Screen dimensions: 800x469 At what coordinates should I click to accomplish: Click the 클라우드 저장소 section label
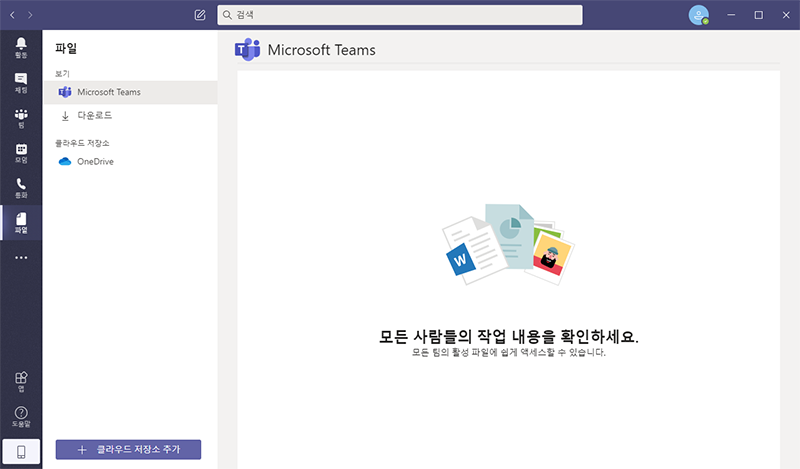point(82,143)
